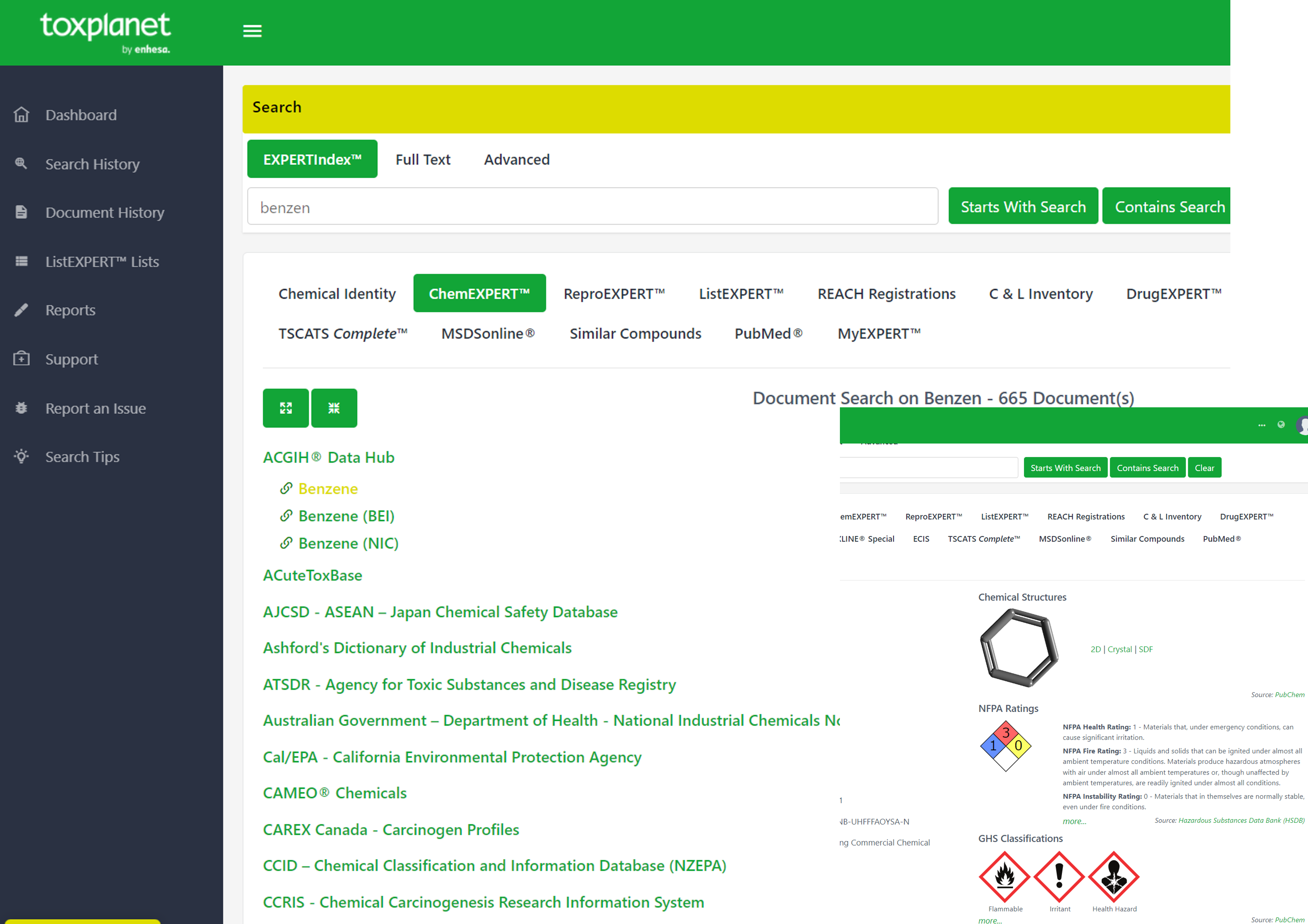Click the NFPA diamond rating image
This screenshot has height=924, width=1308.
coord(1006,746)
